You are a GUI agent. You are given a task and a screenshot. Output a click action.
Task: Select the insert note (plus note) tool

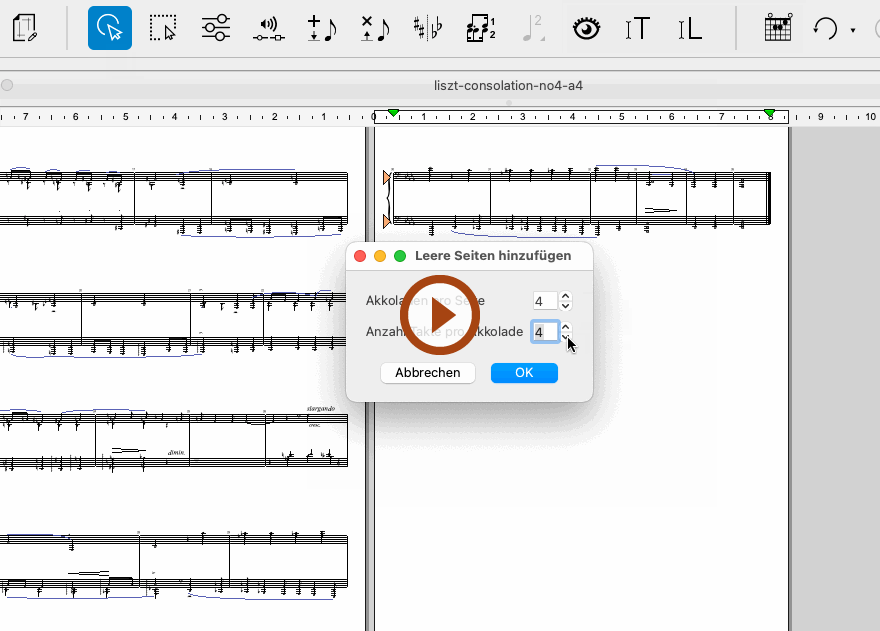point(321,28)
